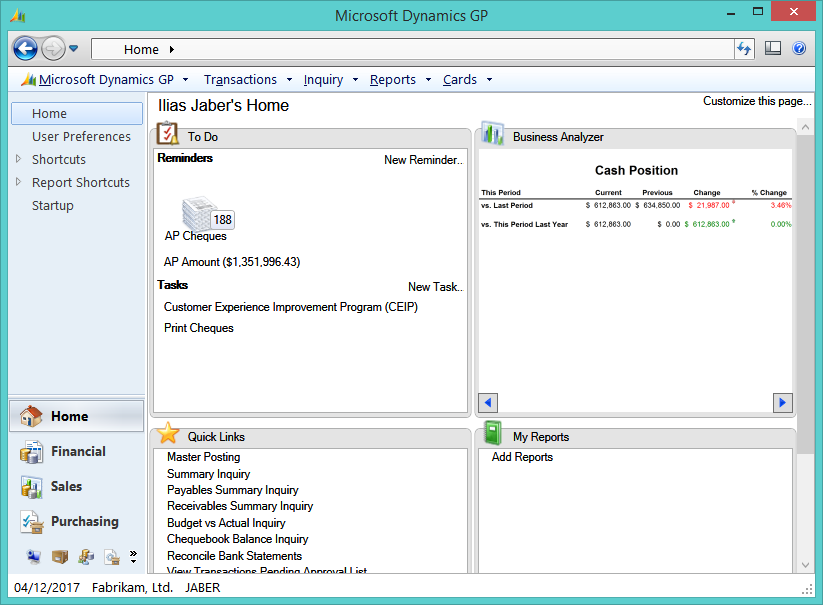Open the recent pages dropdown arrow

tap(74, 49)
